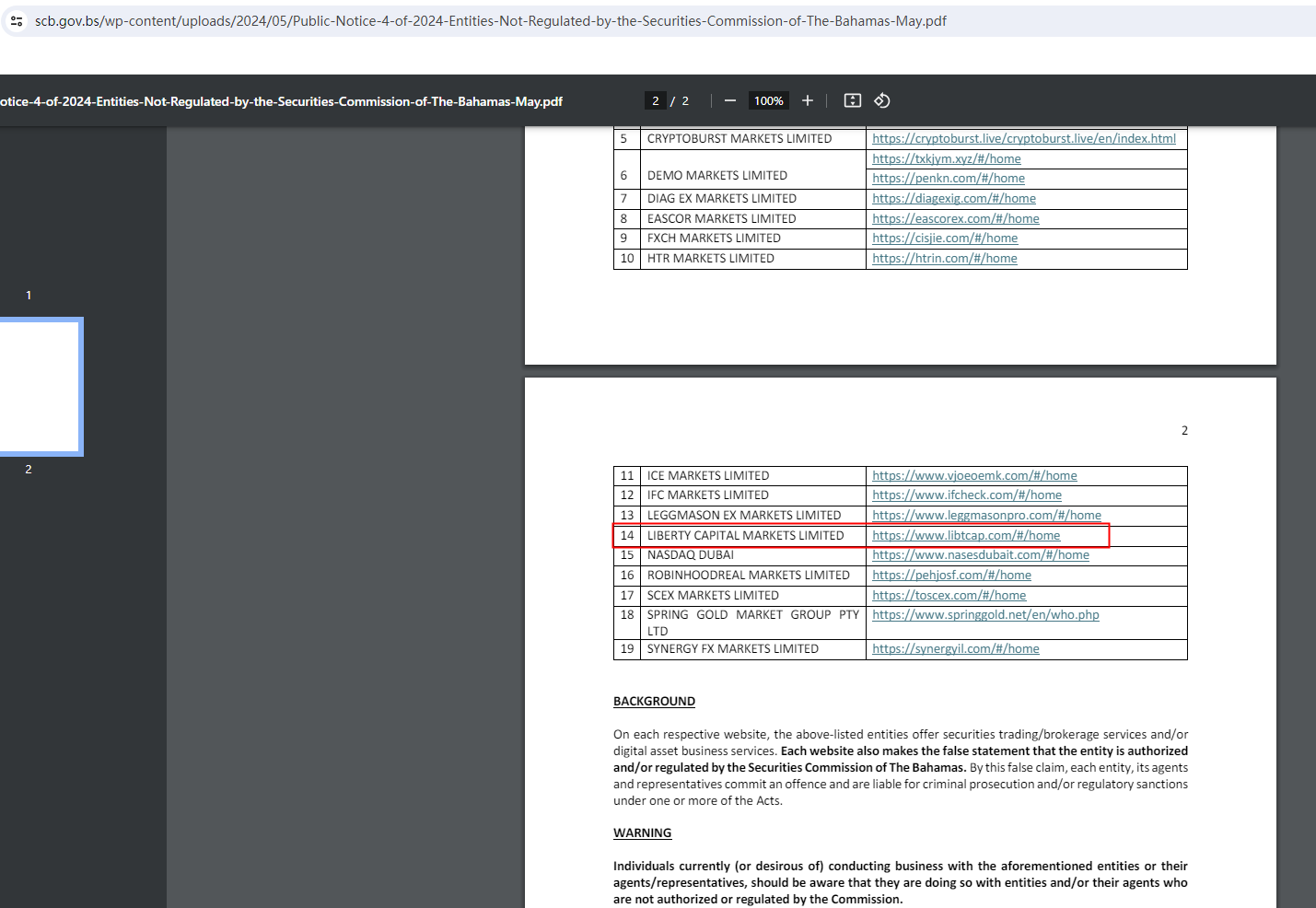Click the PDF file name title
Screen dimensions: 1316x908
coord(281,101)
